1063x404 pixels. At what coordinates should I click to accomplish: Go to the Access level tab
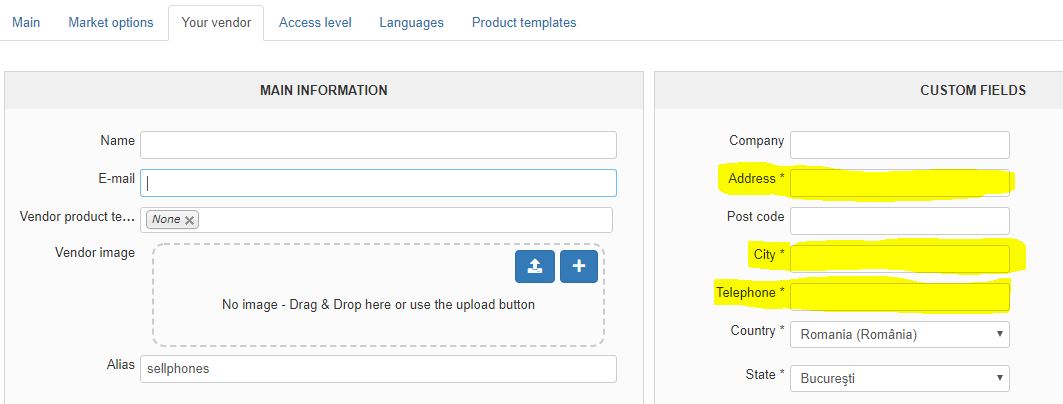[315, 22]
